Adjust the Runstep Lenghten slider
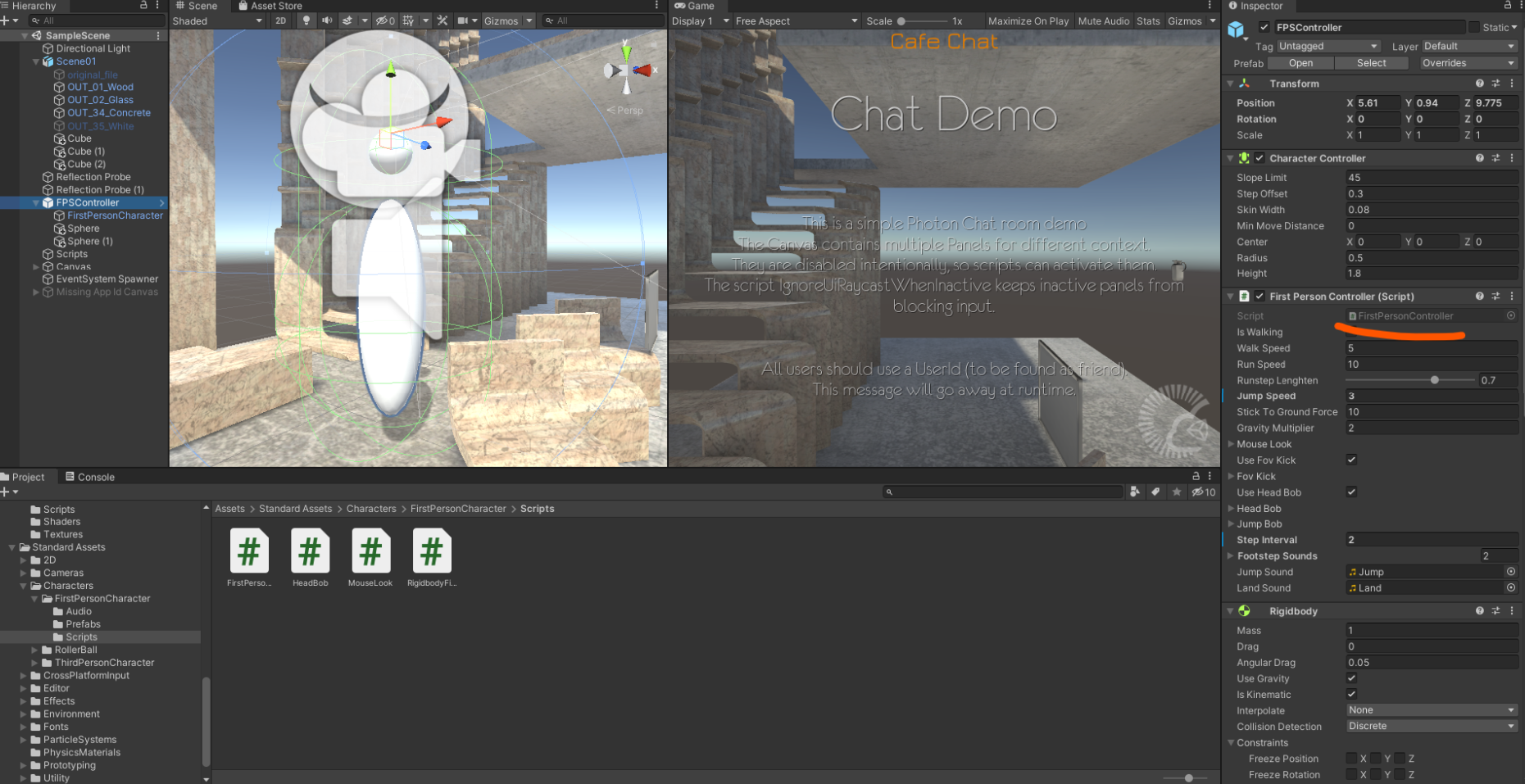 coord(1434,380)
